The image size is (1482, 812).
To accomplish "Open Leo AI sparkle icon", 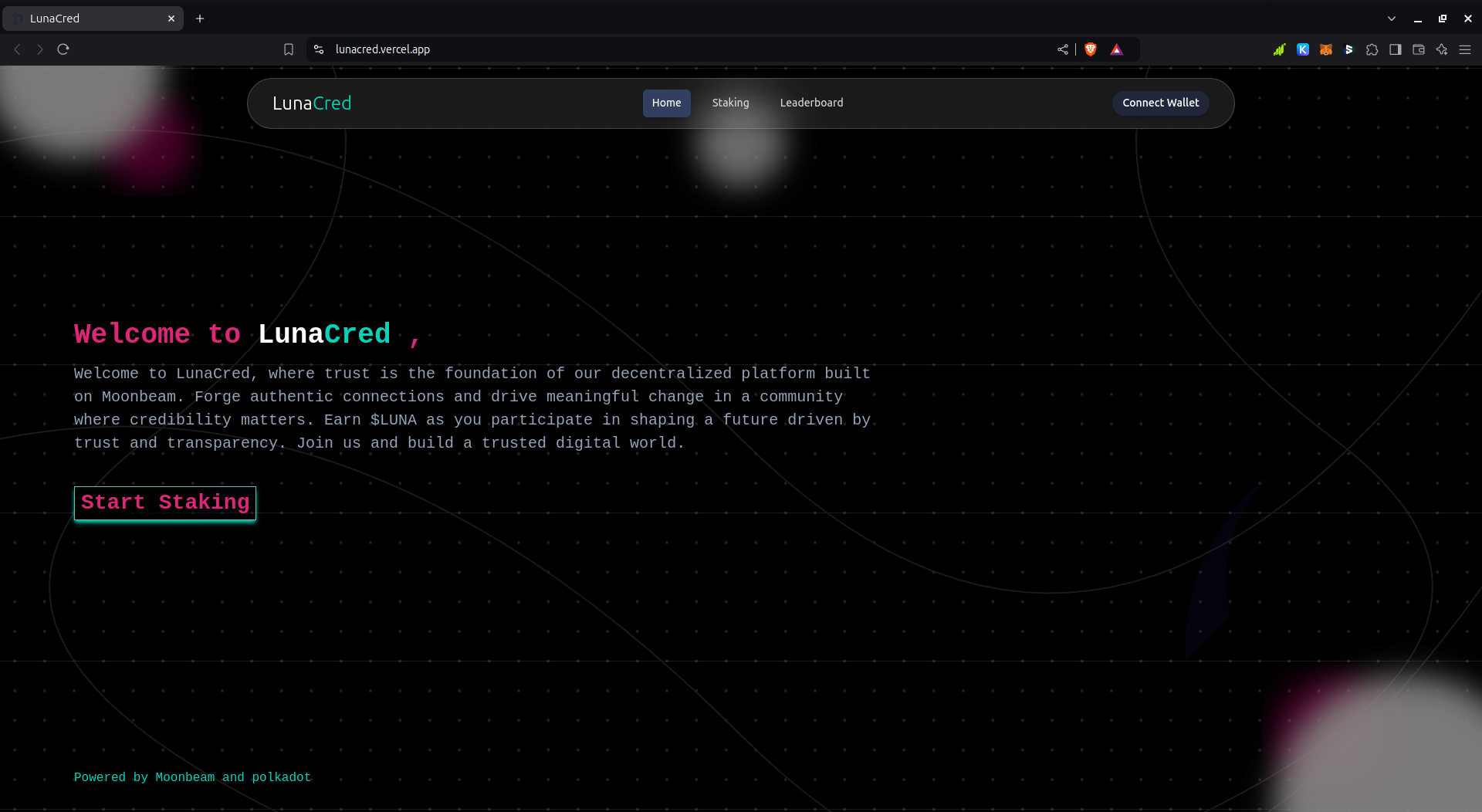I will (x=1442, y=49).
